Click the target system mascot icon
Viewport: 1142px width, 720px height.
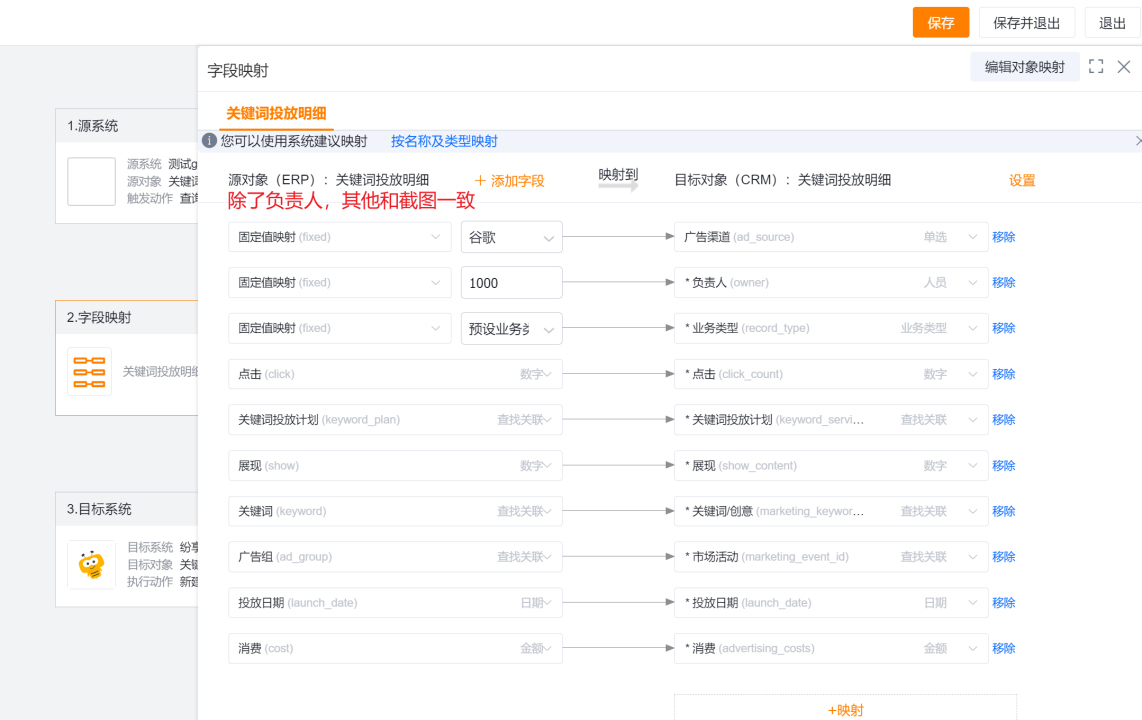click(x=91, y=564)
